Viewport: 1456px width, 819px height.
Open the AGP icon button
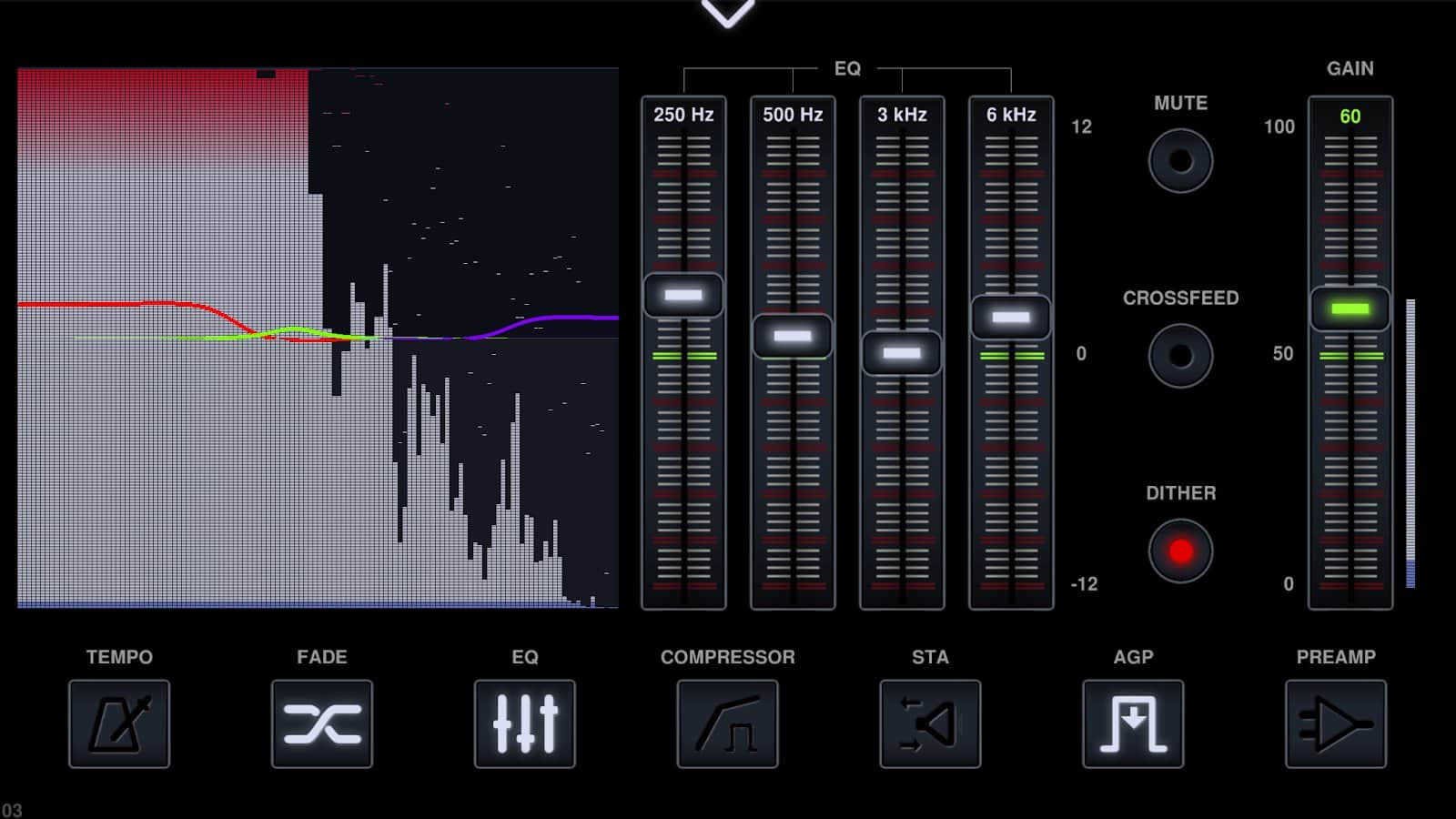click(x=1133, y=723)
